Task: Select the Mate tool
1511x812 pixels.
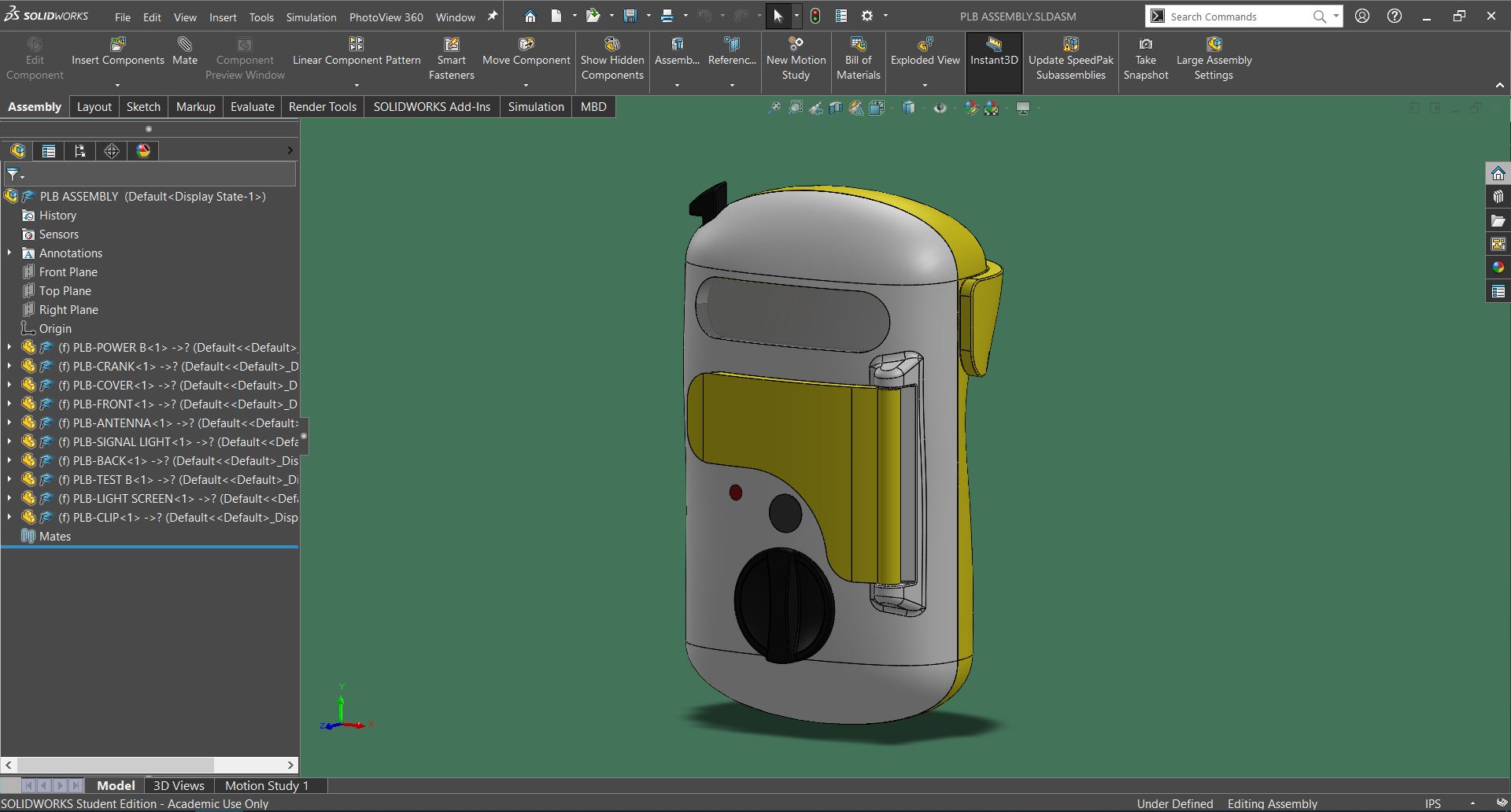Action: (185, 51)
